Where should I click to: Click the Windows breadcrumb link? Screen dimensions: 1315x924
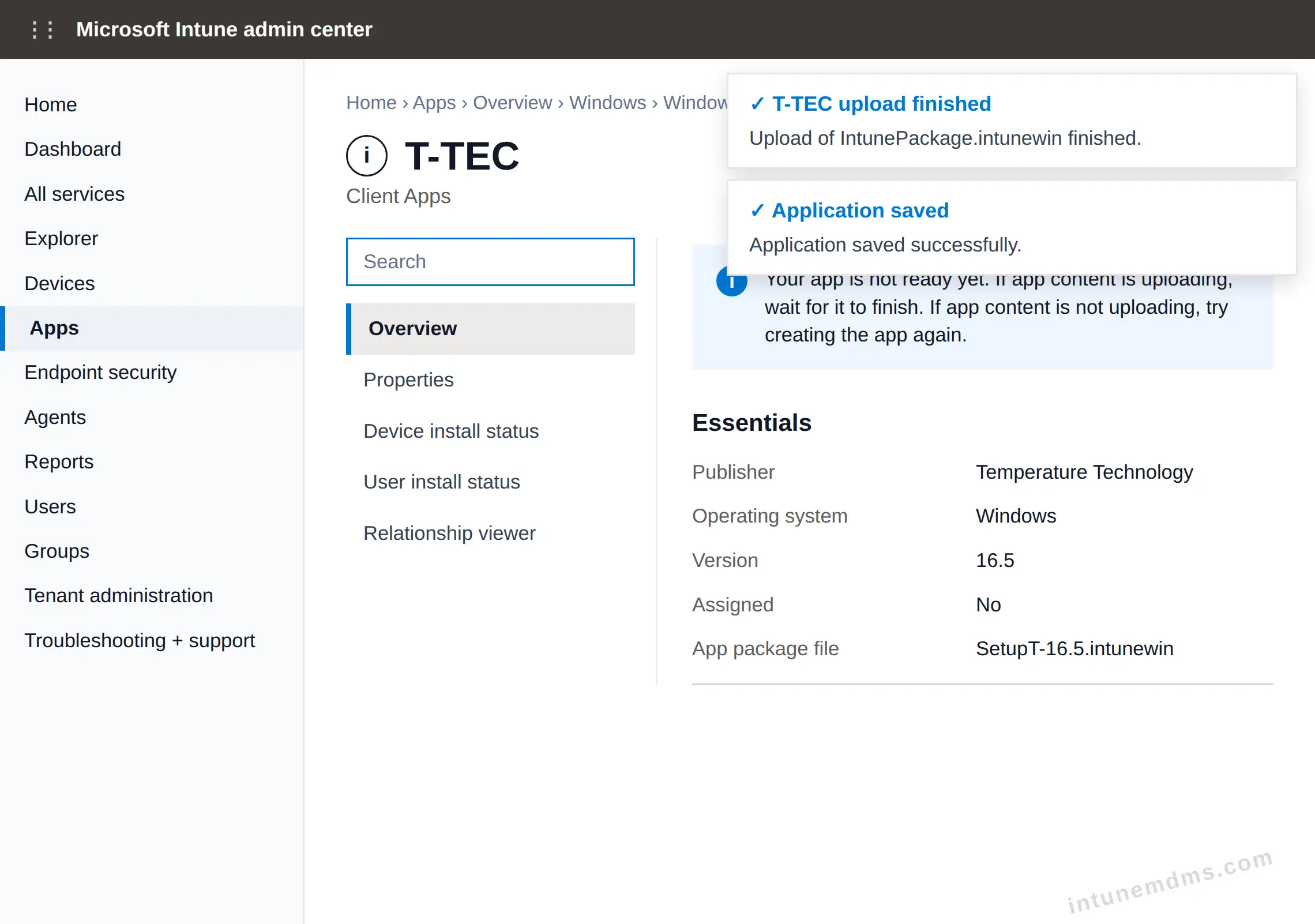tap(607, 103)
